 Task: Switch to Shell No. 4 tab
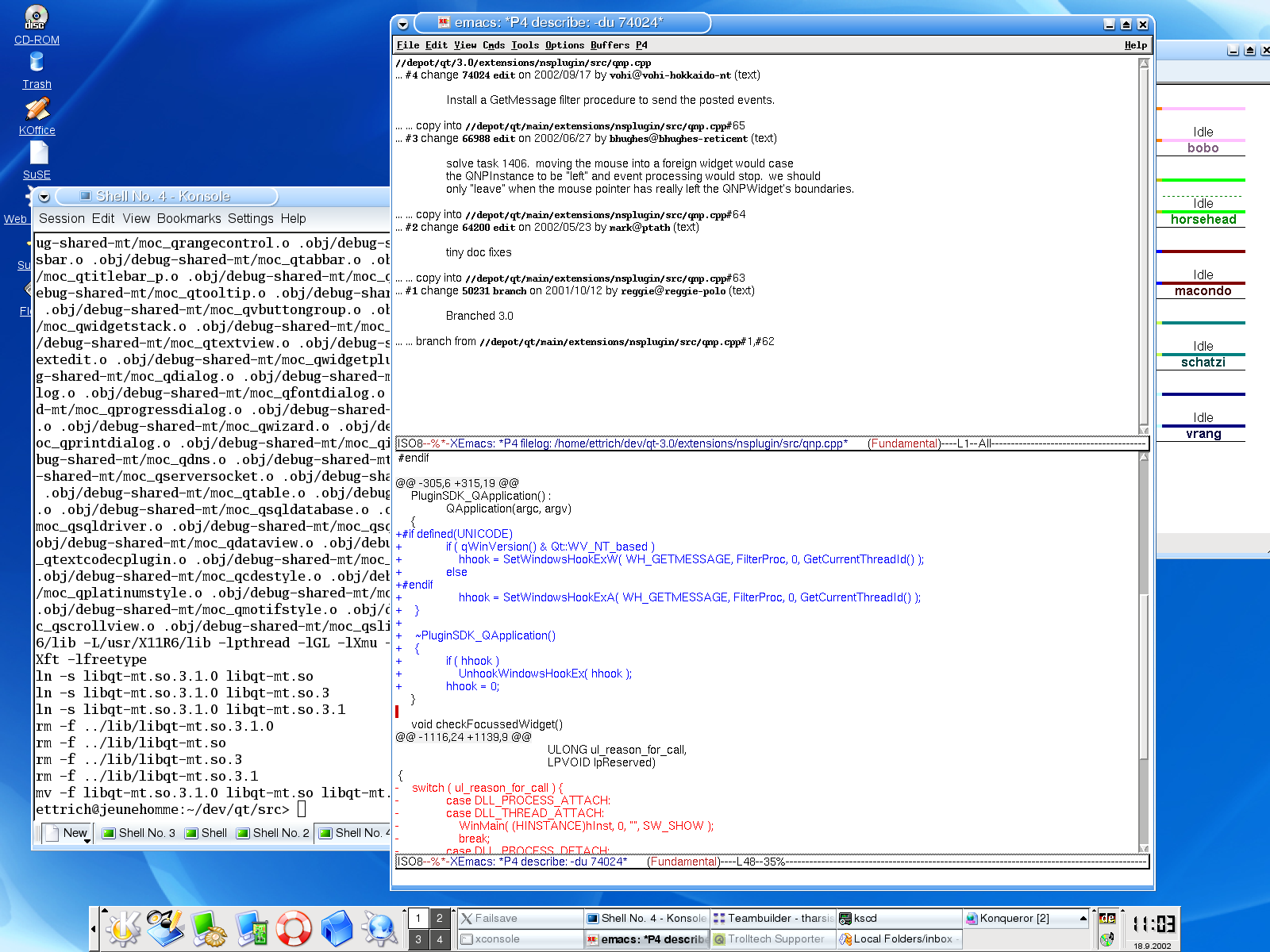[354, 833]
